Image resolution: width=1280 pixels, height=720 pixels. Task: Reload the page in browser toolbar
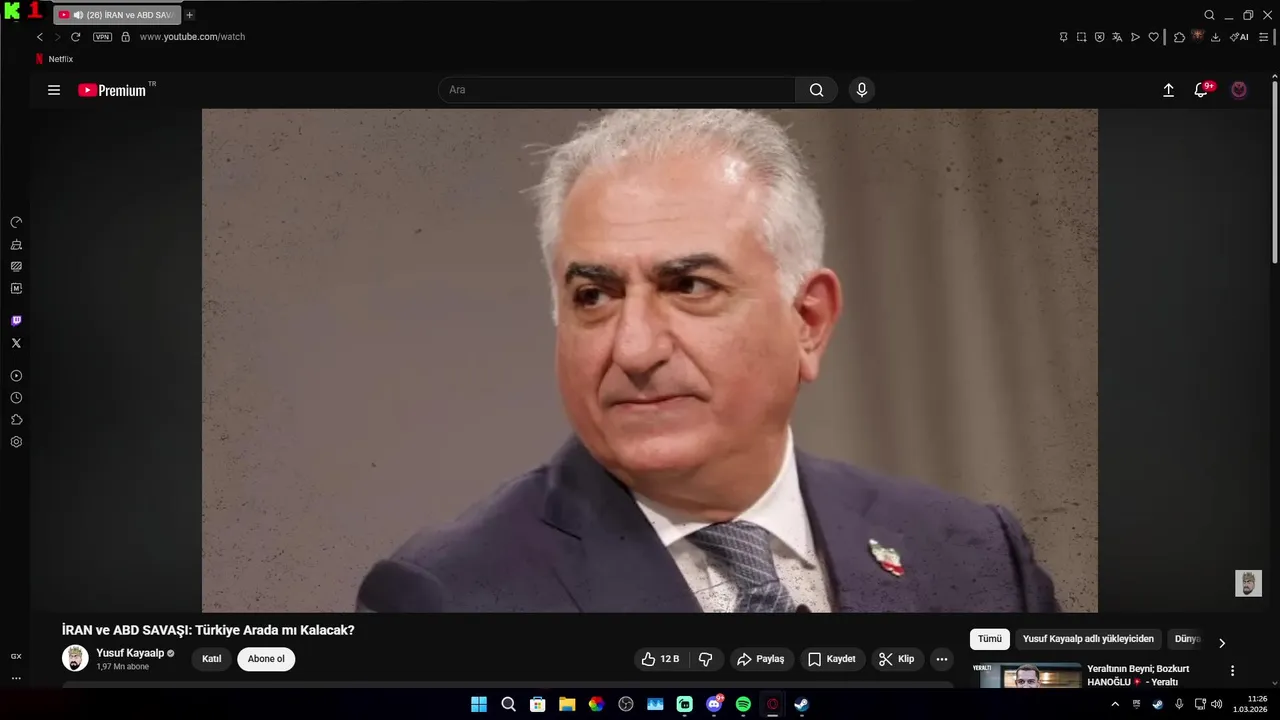tap(75, 37)
